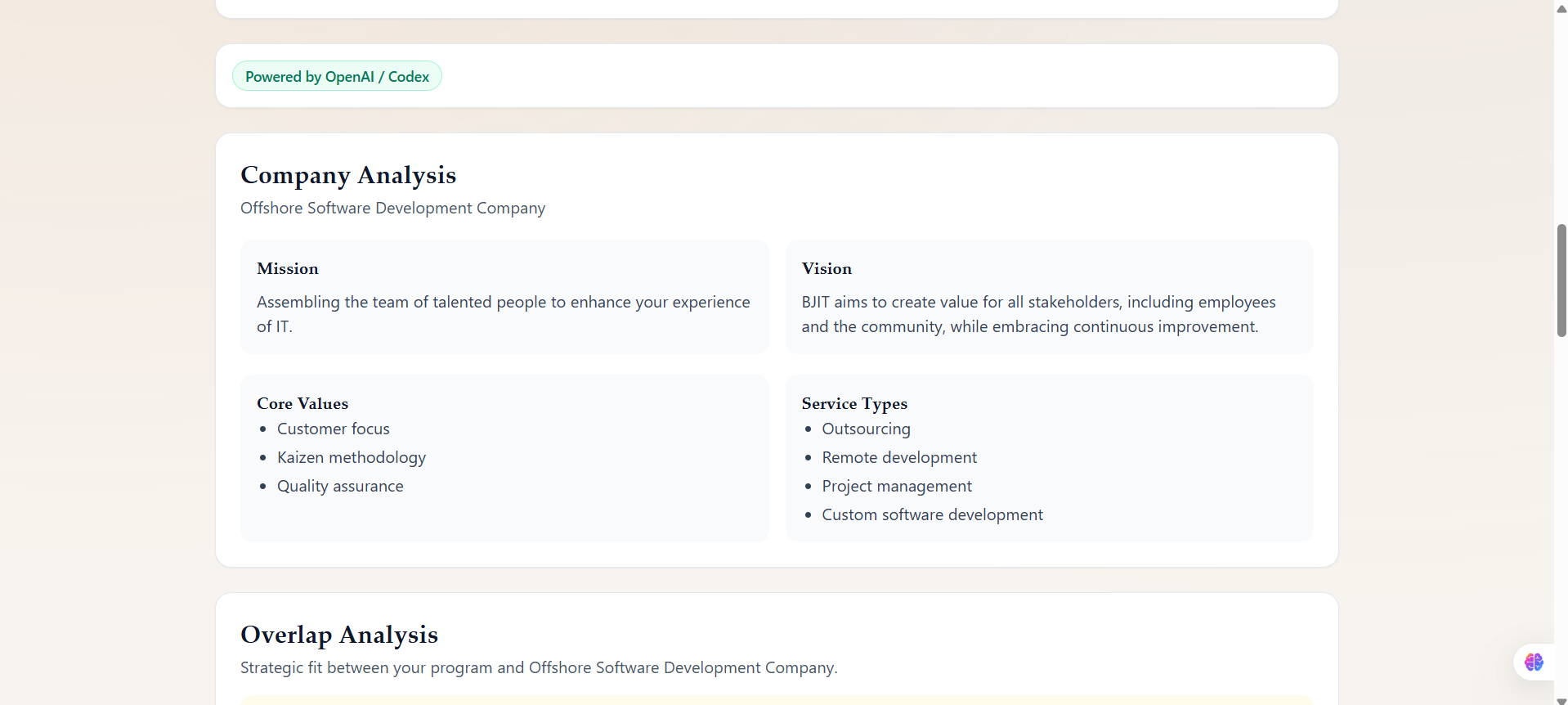Click the Vision statement about BJIT

point(1038,314)
